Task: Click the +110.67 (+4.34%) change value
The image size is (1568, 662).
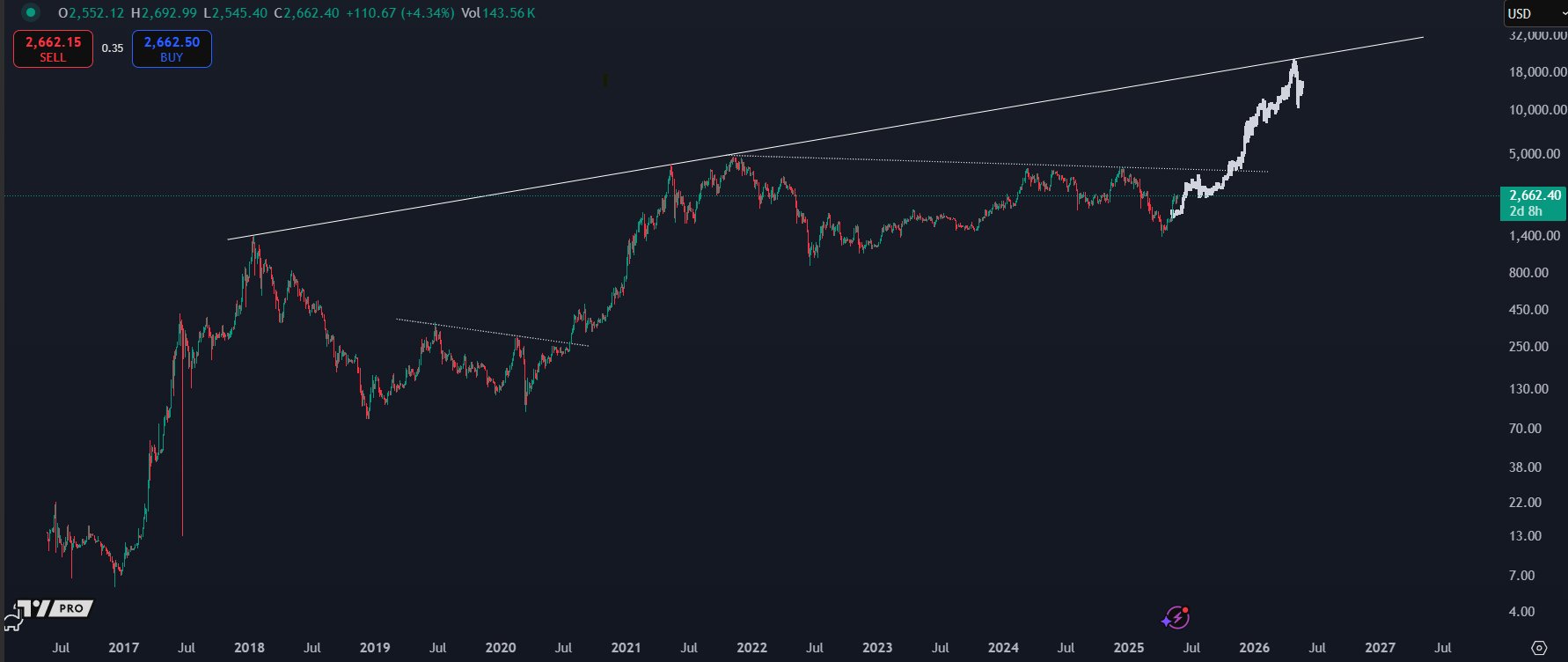Action: (x=399, y=13)
